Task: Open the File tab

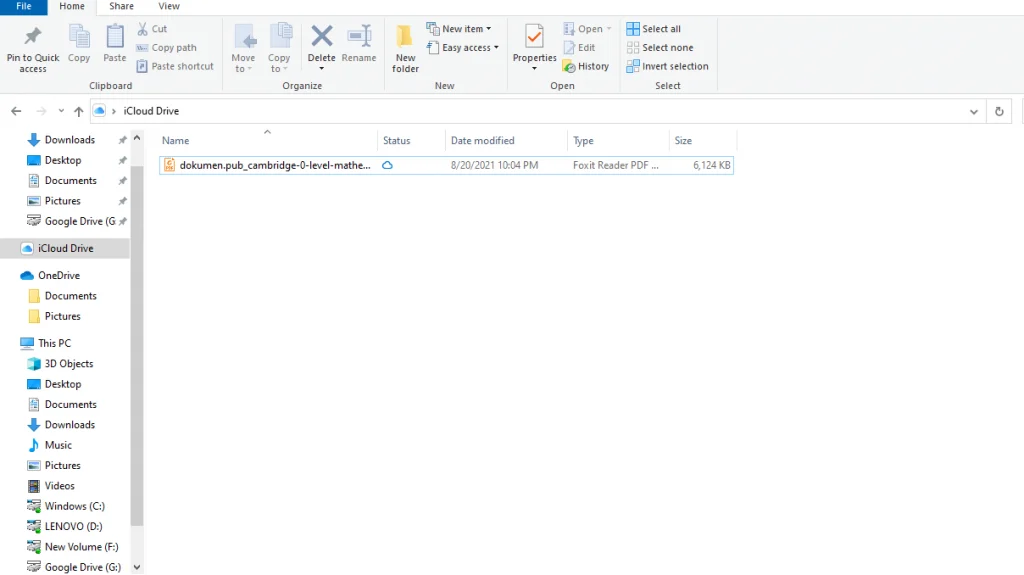Action: (x=24, y=7)
